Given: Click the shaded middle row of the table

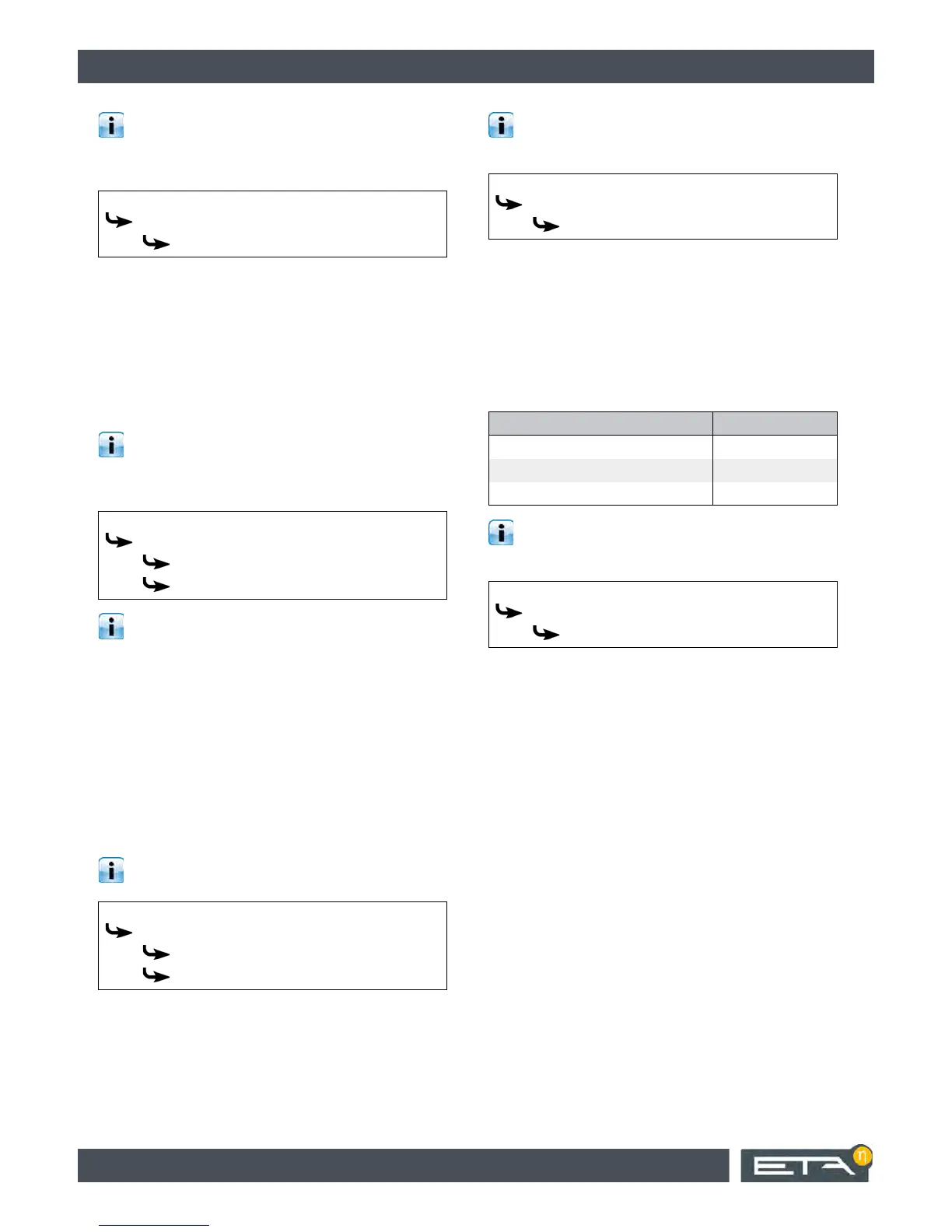Looking at the screenshot, I should (x=663, y=471).
